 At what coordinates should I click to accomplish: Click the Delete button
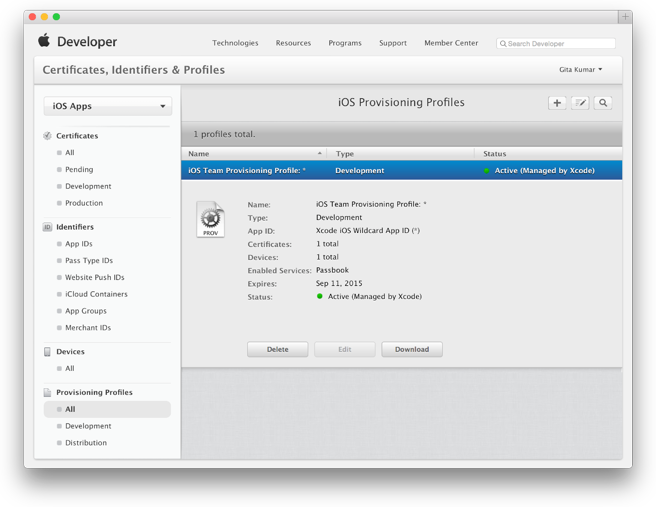click(278, 349)
